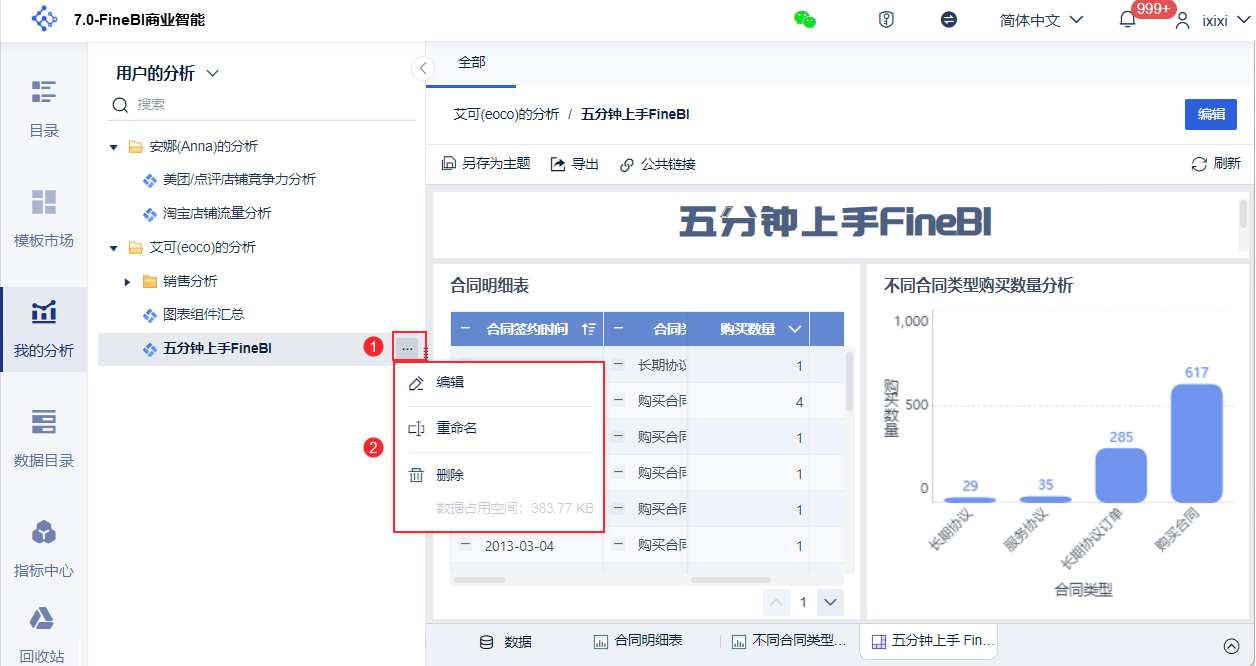Open the 数据 bottom tab
This screenshot has height=666, width=1256.
(506, 641)
